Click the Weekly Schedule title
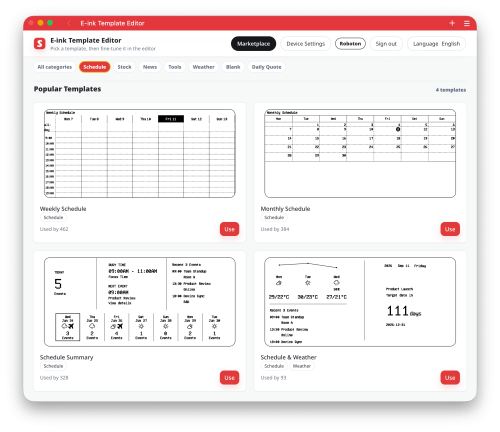 tap(63, 209)
